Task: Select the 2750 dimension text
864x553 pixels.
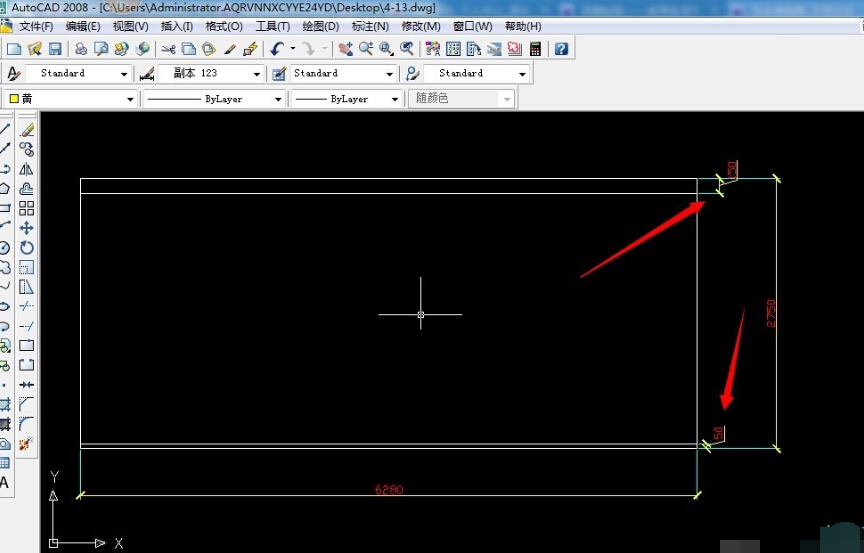Action: click(771, 313)
